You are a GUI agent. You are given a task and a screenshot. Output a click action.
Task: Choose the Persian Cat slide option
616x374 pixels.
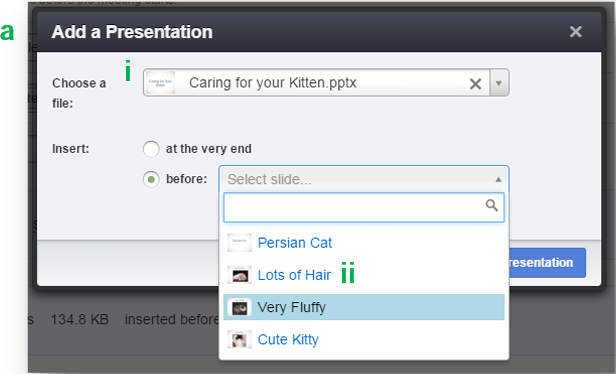tap(364, 243)
